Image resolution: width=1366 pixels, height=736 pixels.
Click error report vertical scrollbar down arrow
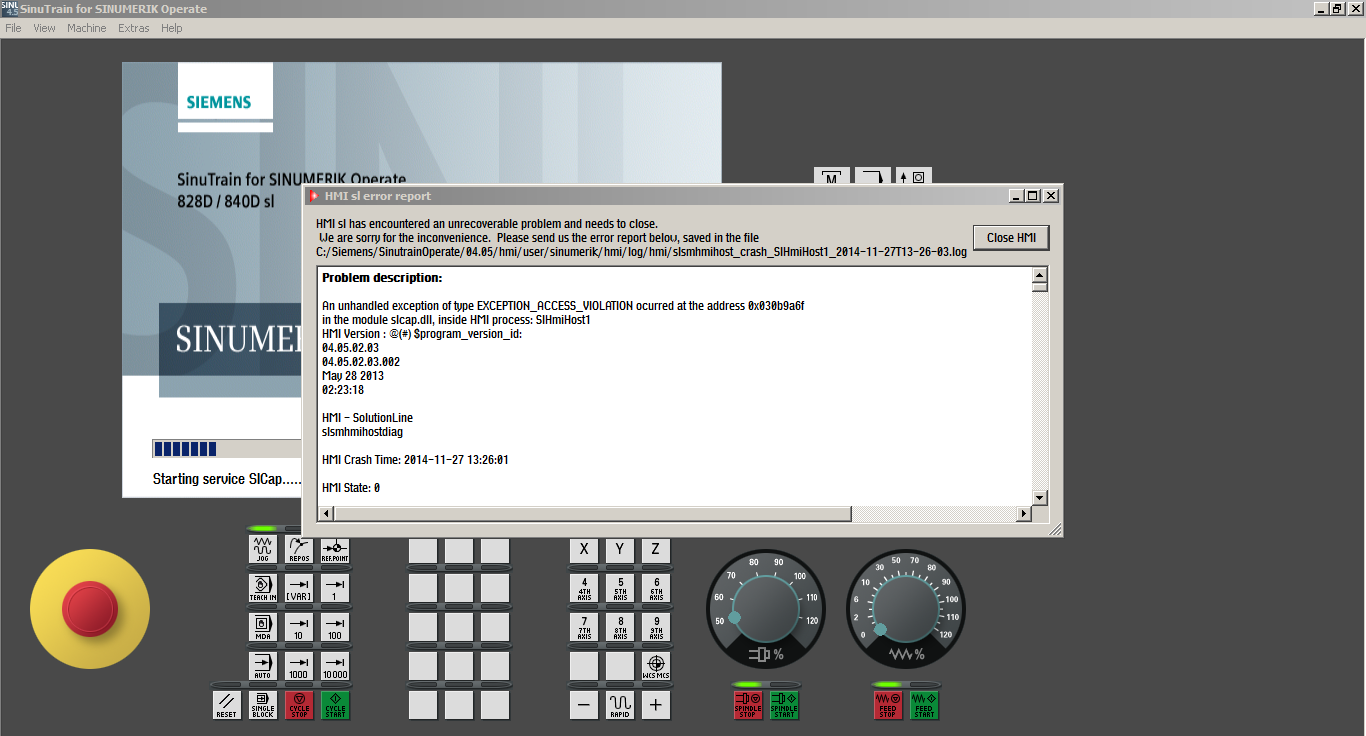click(1039, 497)
